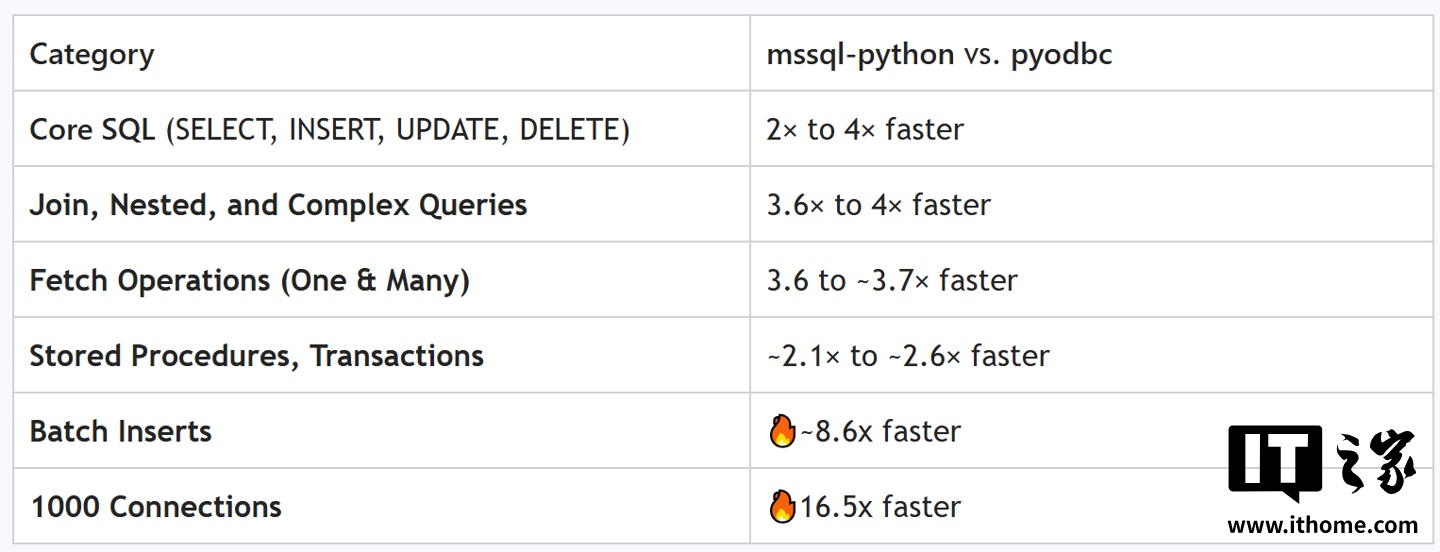This screenshot has height=552, width=1440.
Task: Click the 3.6 to ~3.7× faster value
Action: 892,281
